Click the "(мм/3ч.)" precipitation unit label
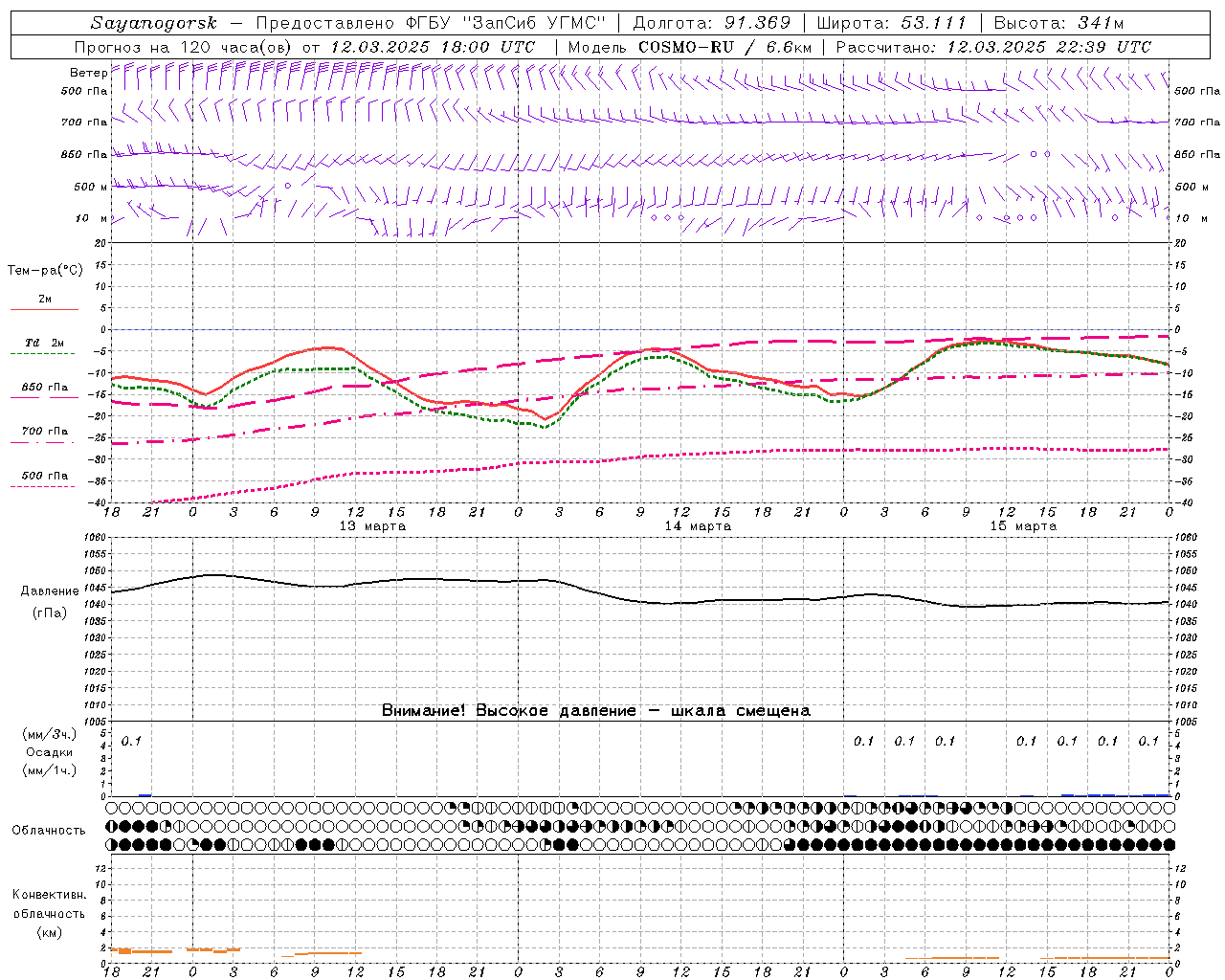The image size is (1225, 980). (50, 734)
